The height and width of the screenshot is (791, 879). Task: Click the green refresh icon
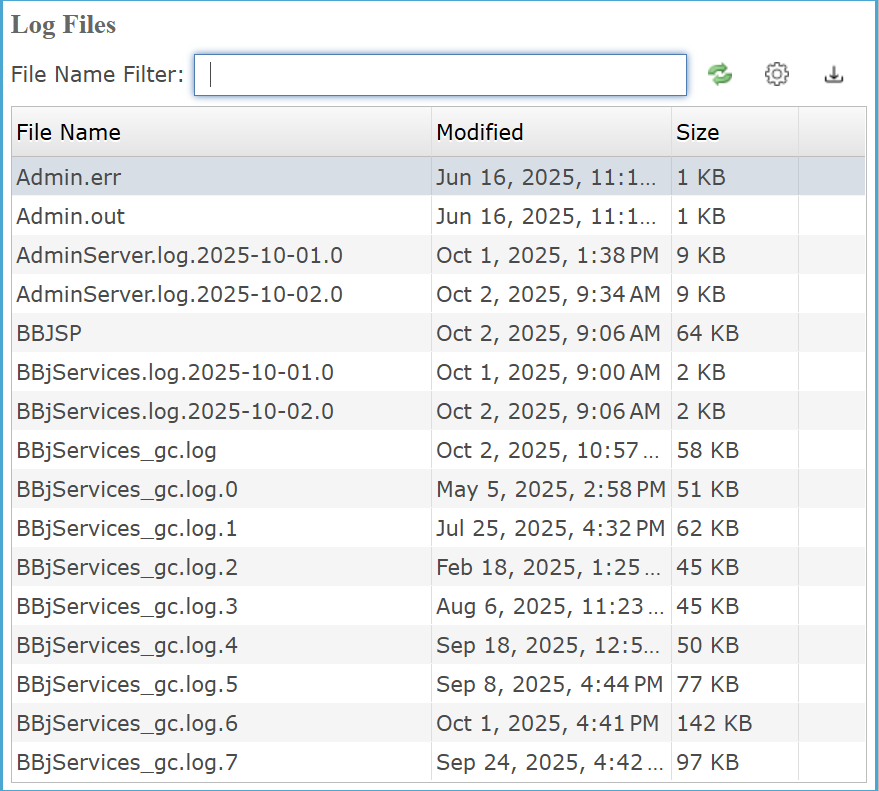coord(720,74)
